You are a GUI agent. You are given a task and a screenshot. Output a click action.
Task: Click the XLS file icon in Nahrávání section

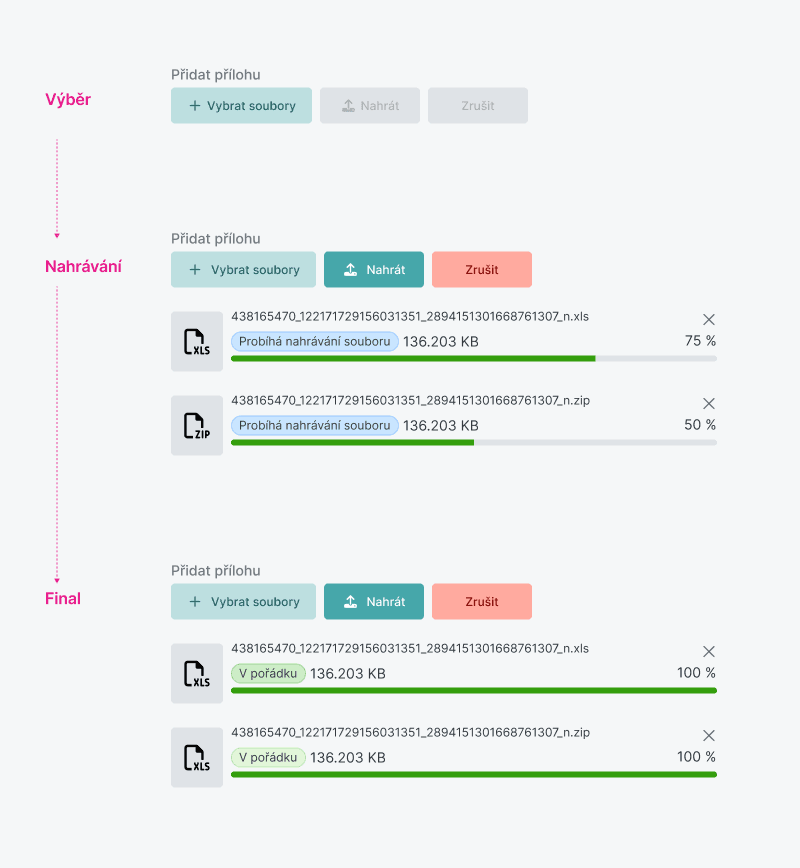pyautogui.click(x=197, y=342)
